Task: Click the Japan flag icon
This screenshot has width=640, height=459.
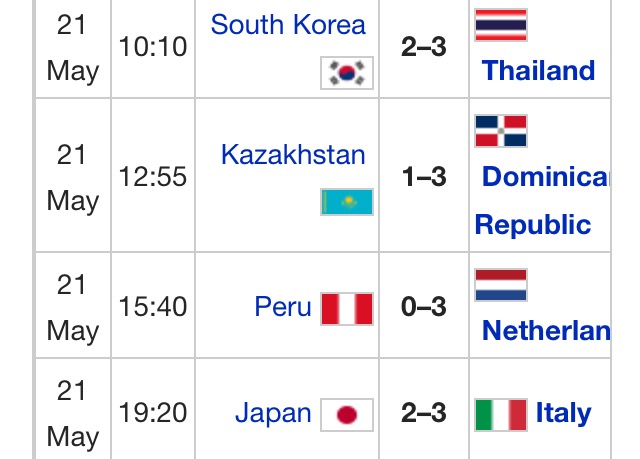Action: [347, 415]
